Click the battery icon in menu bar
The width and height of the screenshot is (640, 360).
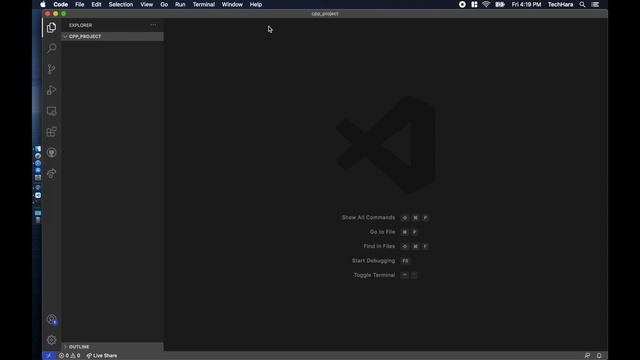[500, 4]
